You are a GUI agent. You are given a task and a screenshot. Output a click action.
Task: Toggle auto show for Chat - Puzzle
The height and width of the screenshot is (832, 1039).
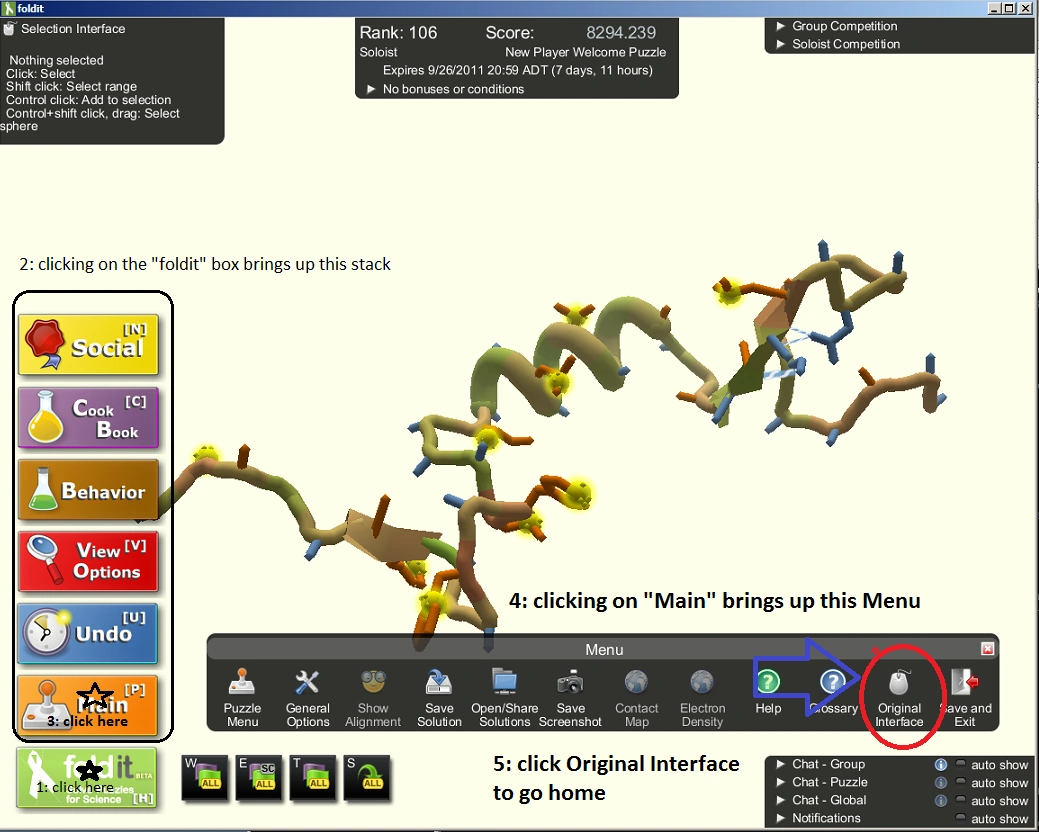click(960, 782)
